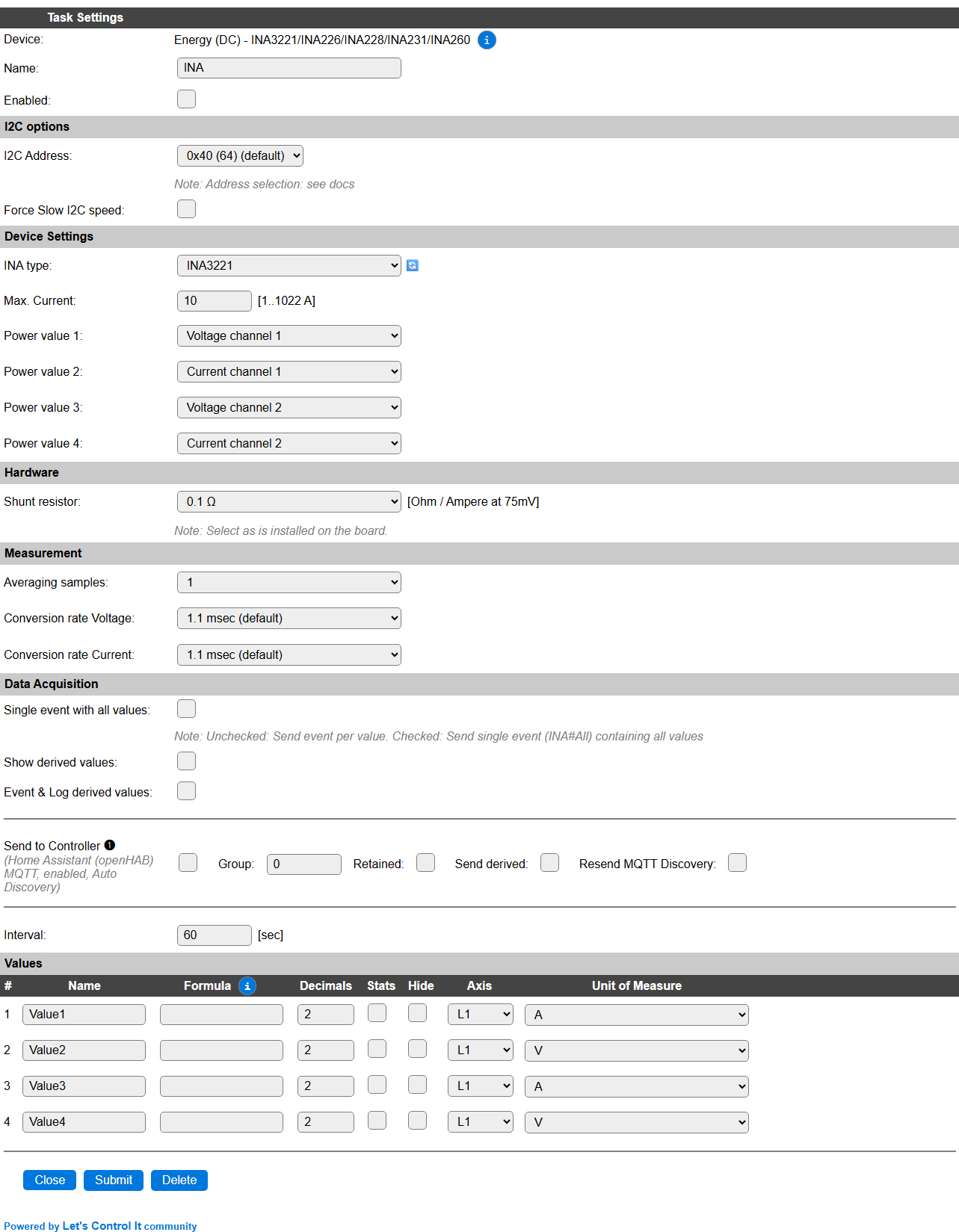This screenshot has width=959, height=1232.
Task: Click the task Name input field
Action: point(289,68)
